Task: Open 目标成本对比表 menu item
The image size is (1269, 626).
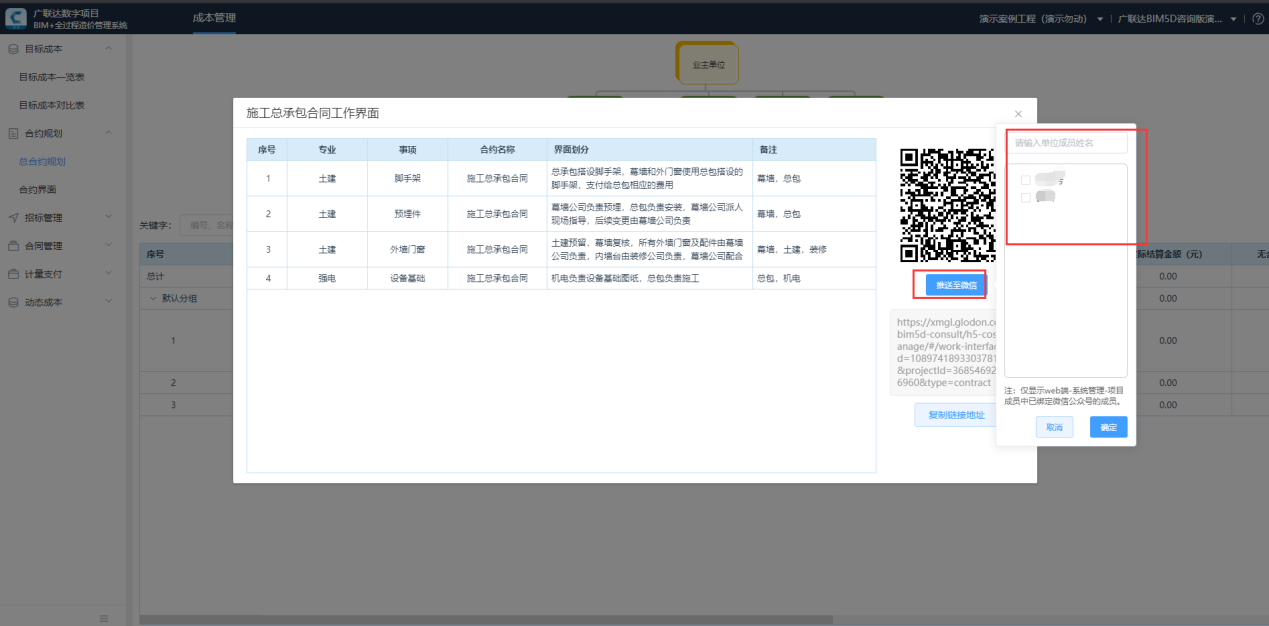Action: pos(52,105)
